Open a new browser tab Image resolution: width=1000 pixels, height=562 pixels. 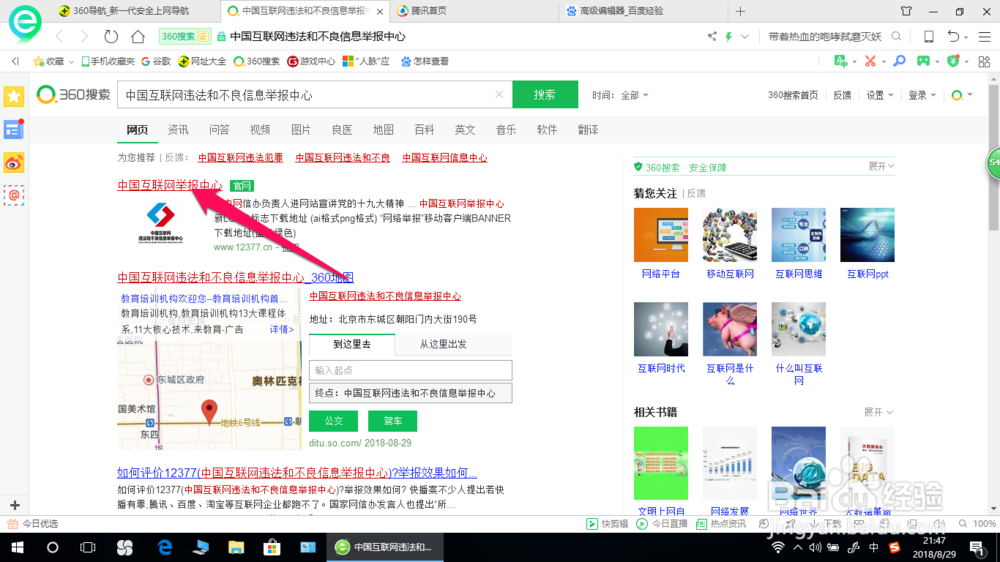tap(740, 11)
